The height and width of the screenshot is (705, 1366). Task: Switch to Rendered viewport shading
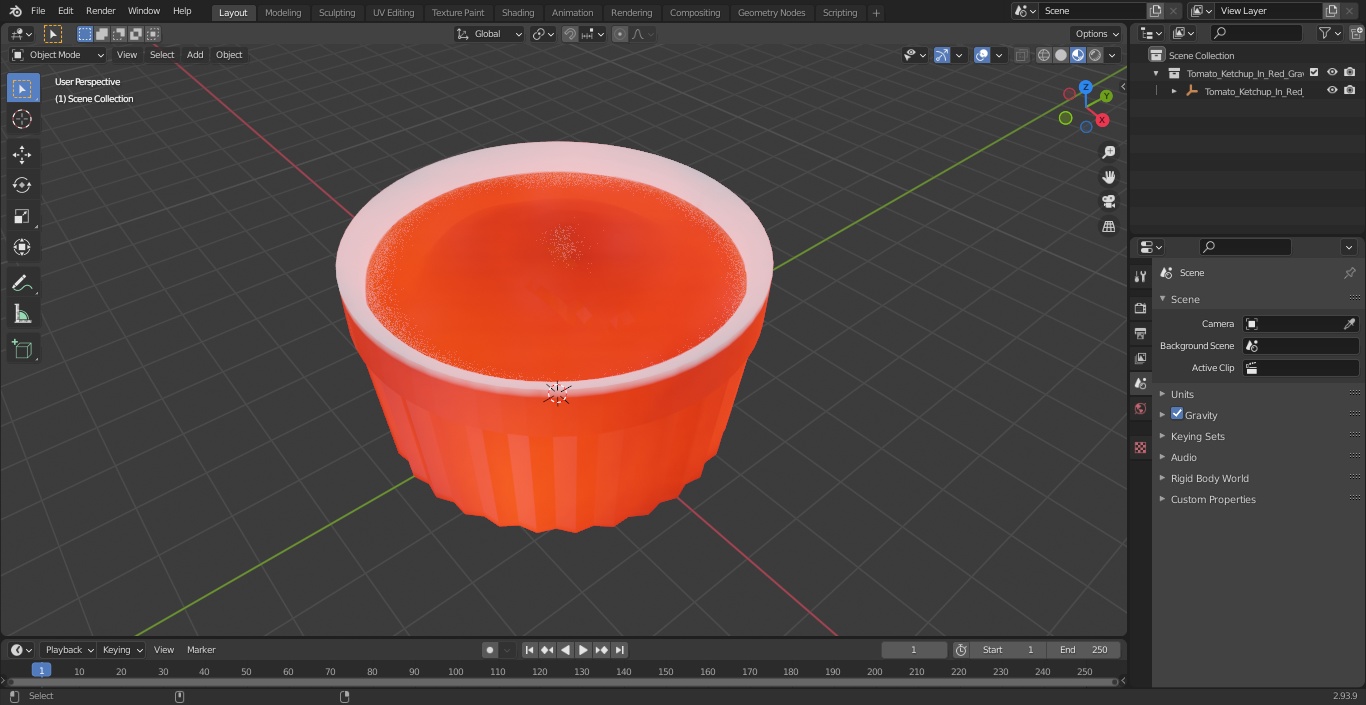(1095, 55)
